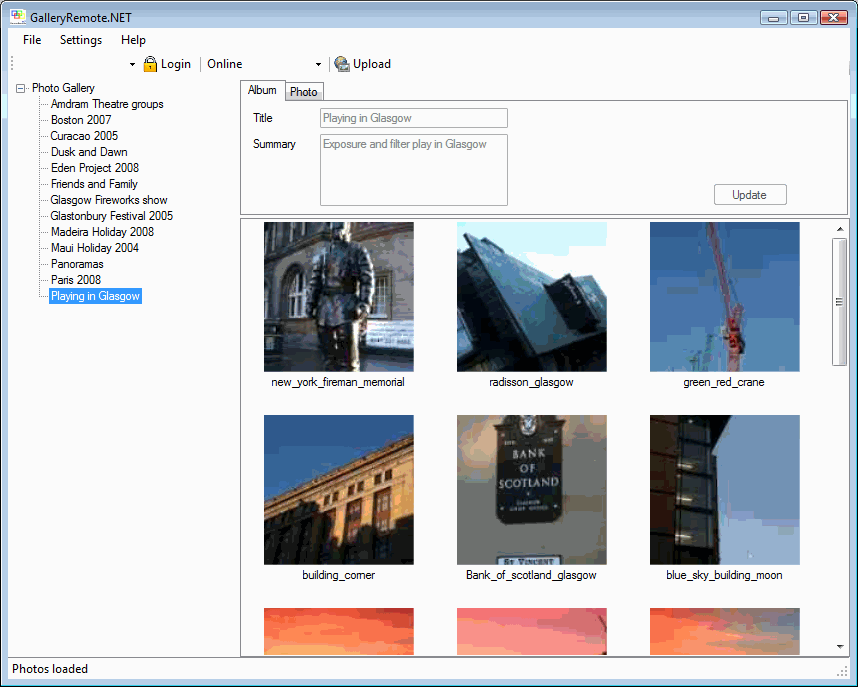Open the Help menu

click(133, 40)
